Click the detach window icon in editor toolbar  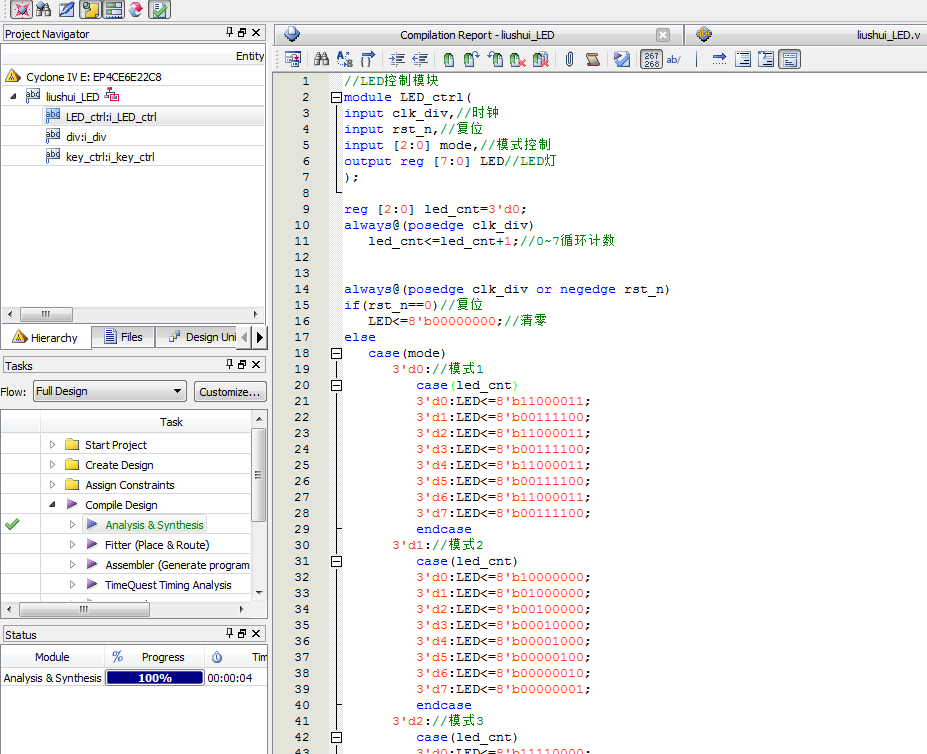[293, 59]
